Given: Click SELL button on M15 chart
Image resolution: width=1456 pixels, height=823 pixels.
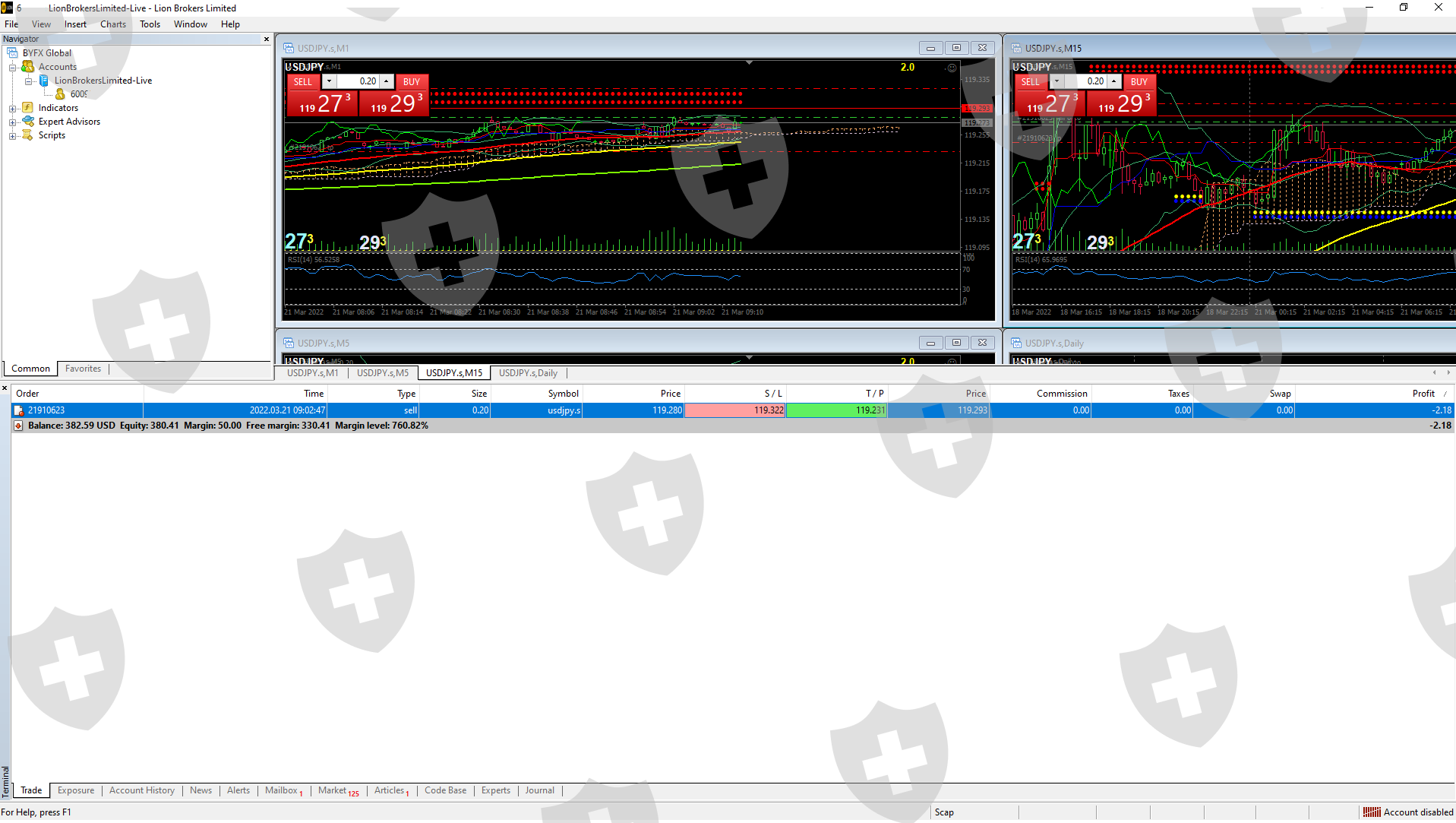Looking at the screenshot, I should coord(1030,81).
